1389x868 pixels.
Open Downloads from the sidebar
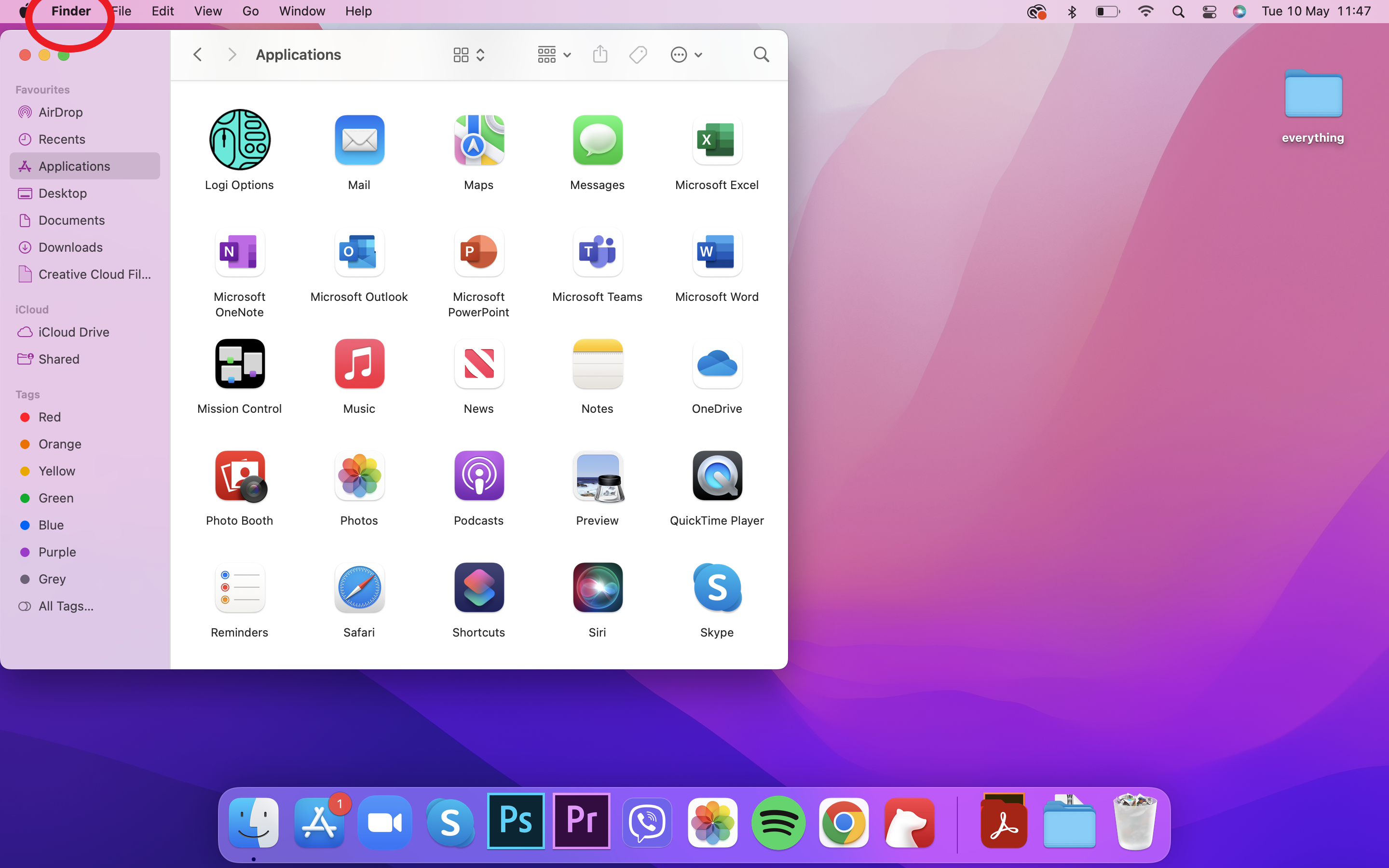click(85, 247)
